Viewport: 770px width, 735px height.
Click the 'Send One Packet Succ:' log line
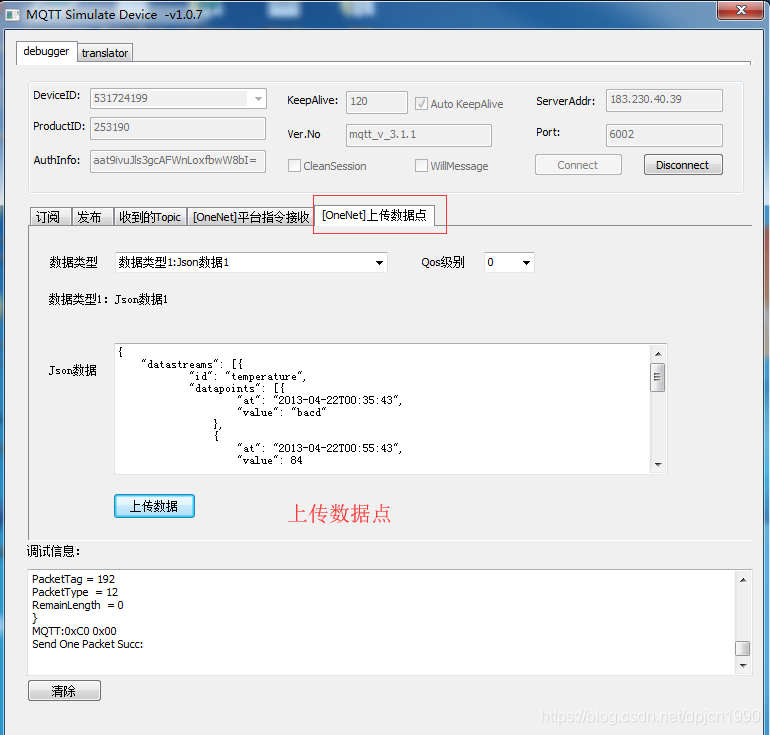click(x=87, y=644)
